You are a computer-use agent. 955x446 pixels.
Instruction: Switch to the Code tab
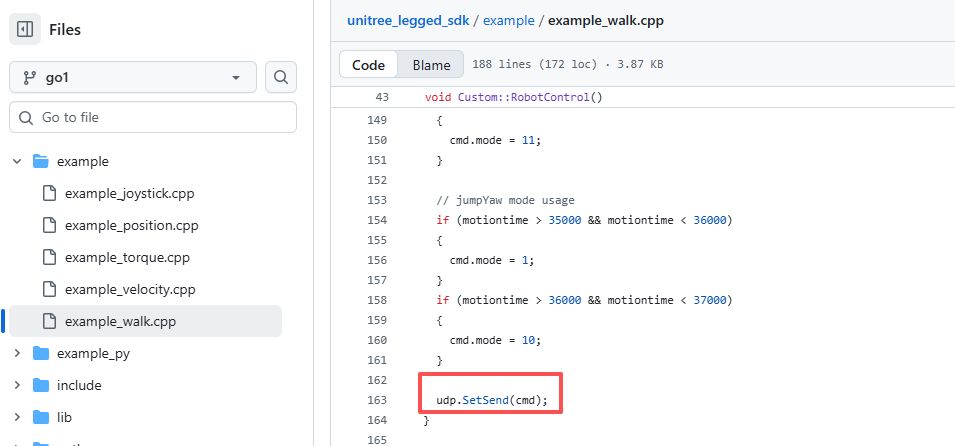coord(368,65)
